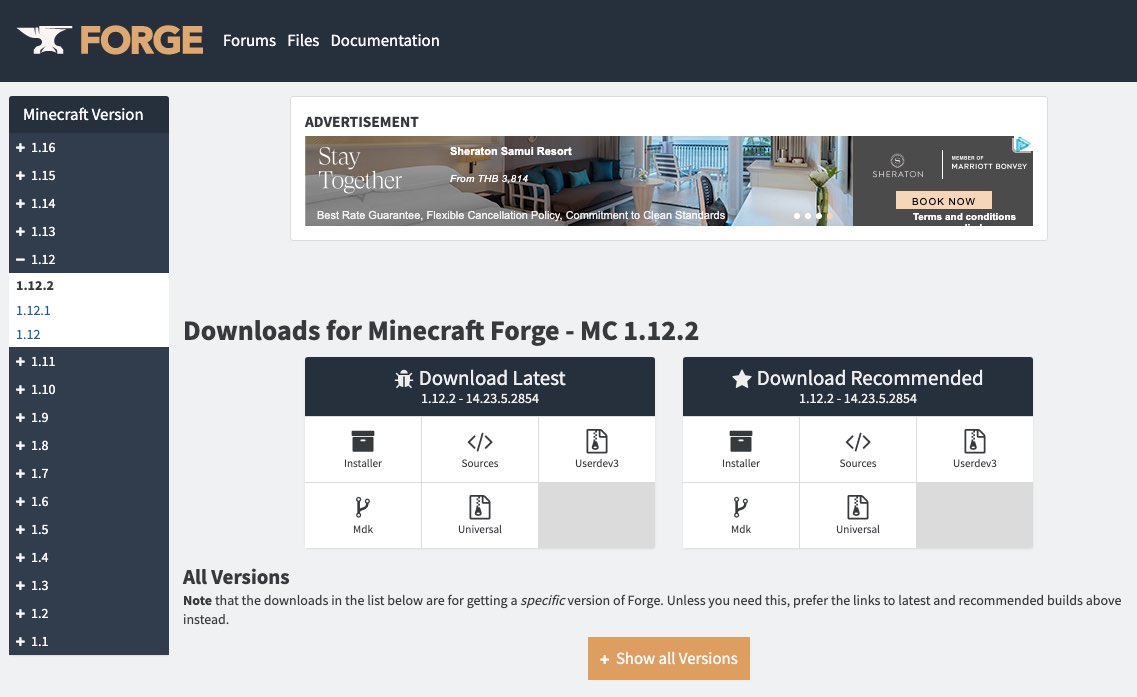Click the Show all Versions button

668,658
